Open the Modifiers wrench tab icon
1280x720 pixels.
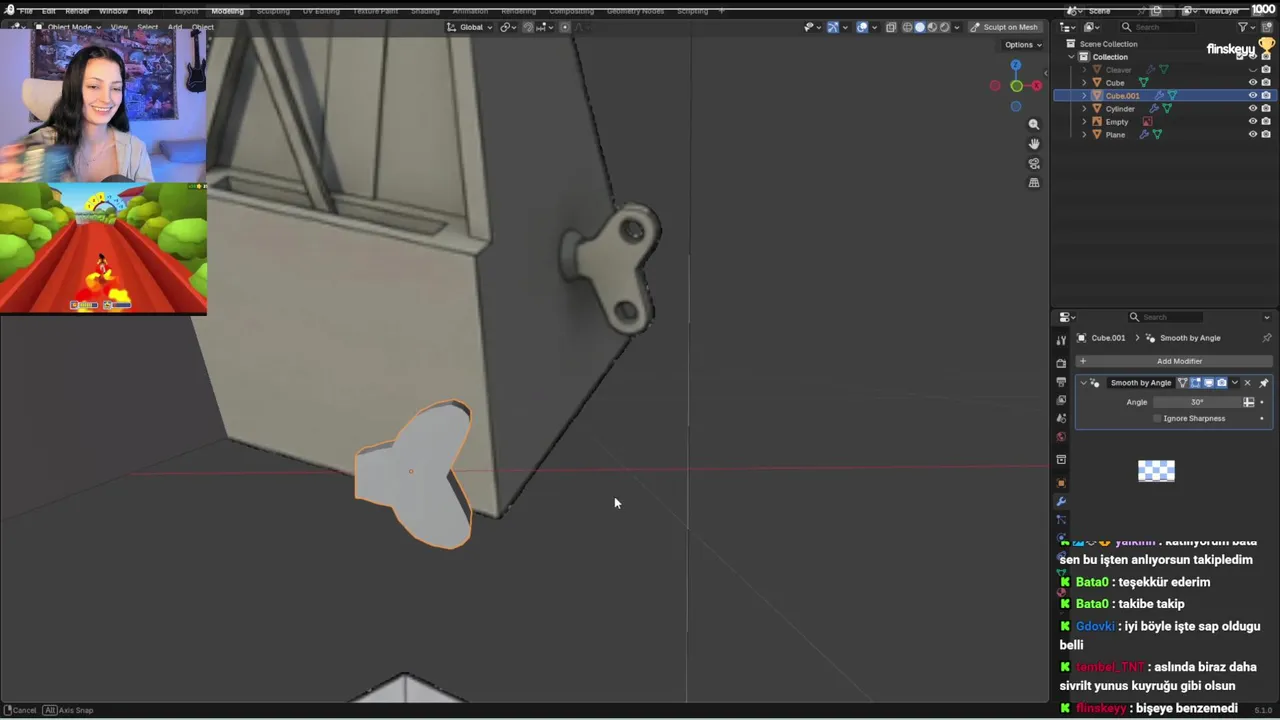1061,502
